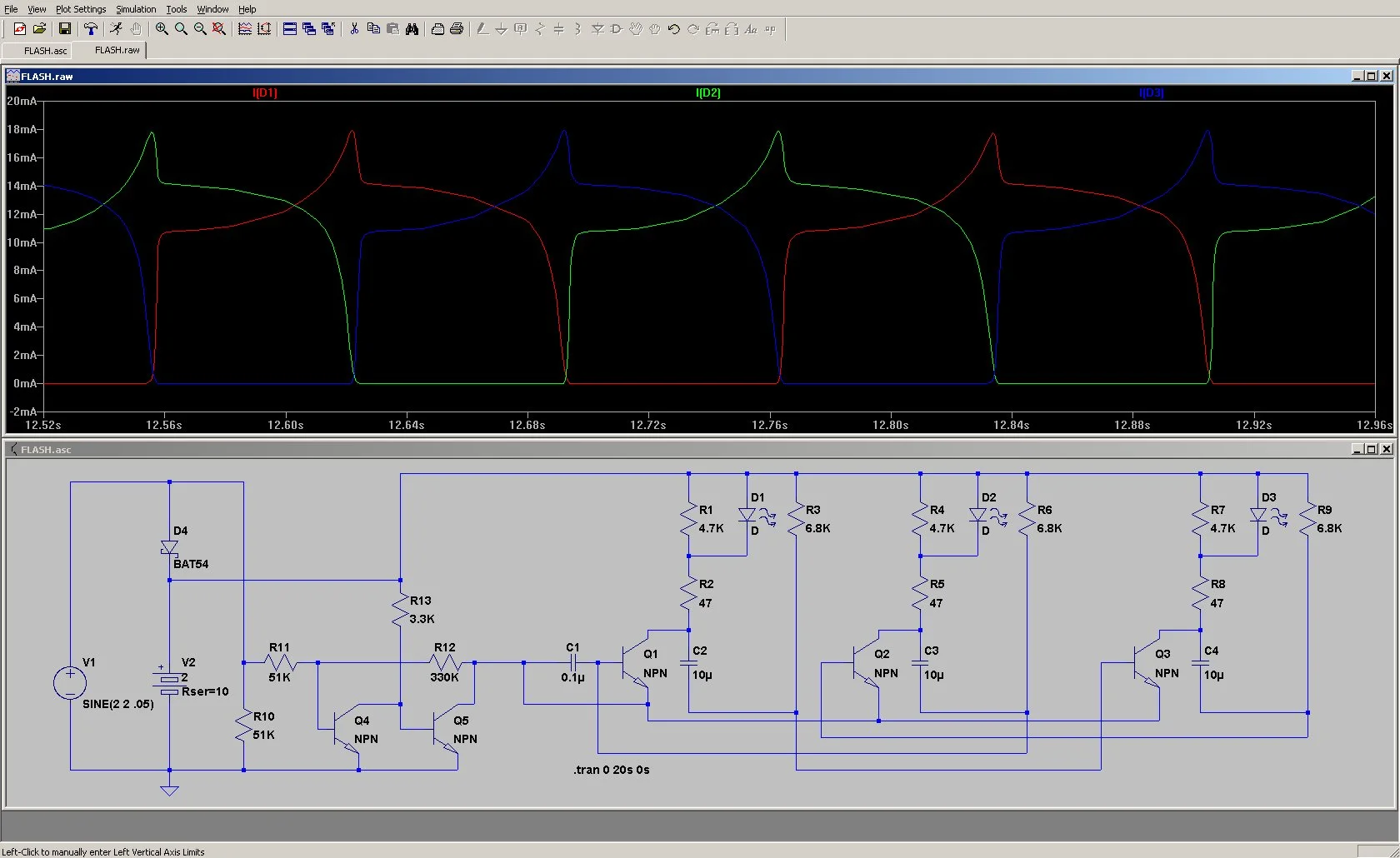Viewport: 1400px width, 858px height.
Task: Click the BAT54 diode label
Action: click(191, 564)
